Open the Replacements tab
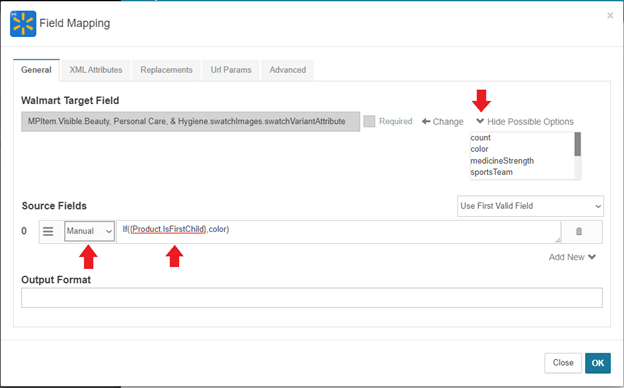The height and width of the screenshot is (388, 624). [x=166, y=70]
